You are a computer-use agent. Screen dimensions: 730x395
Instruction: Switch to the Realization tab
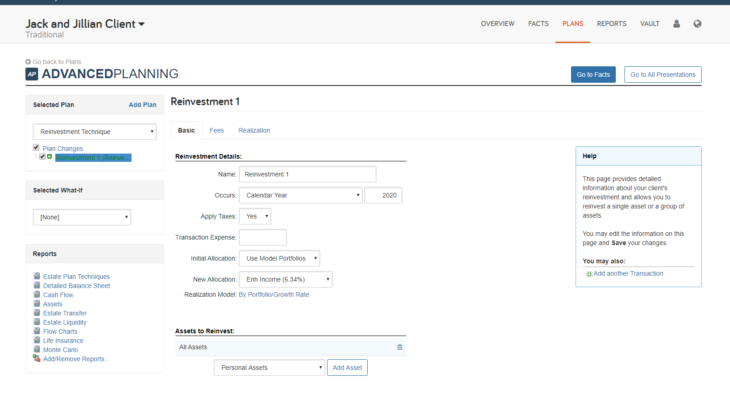click(x=254, y=130)
